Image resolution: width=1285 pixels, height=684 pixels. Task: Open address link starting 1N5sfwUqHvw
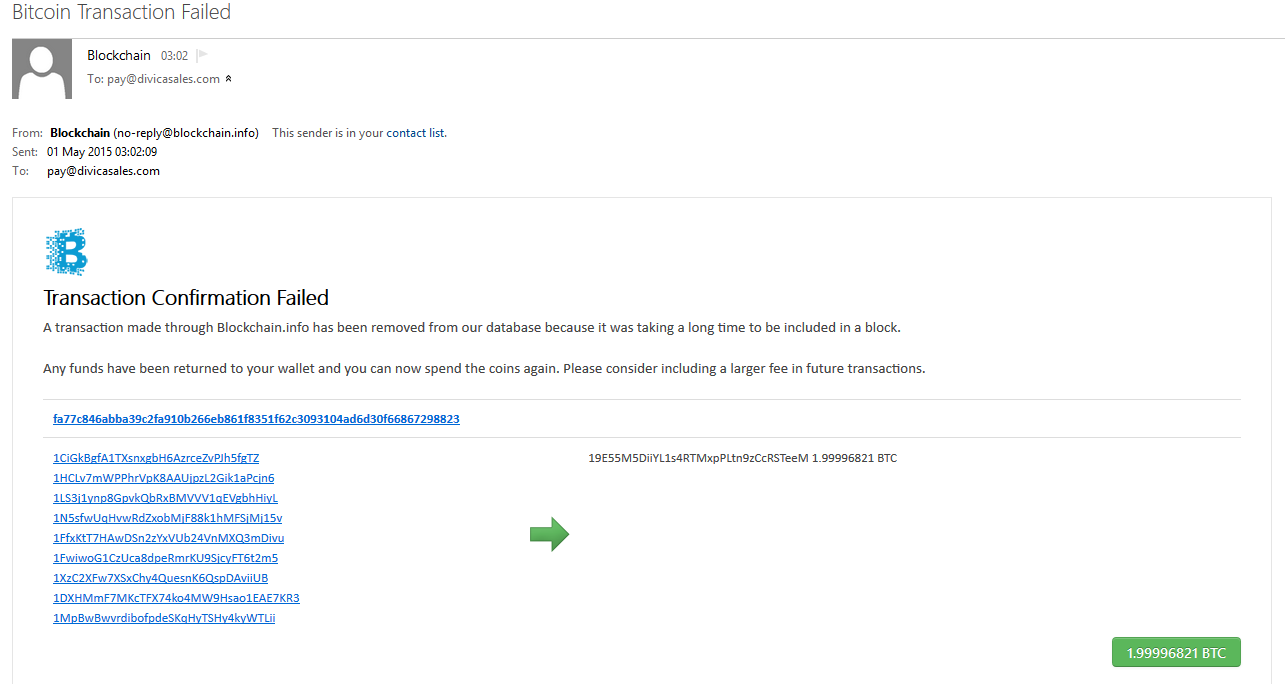click(x=168, y=518)
